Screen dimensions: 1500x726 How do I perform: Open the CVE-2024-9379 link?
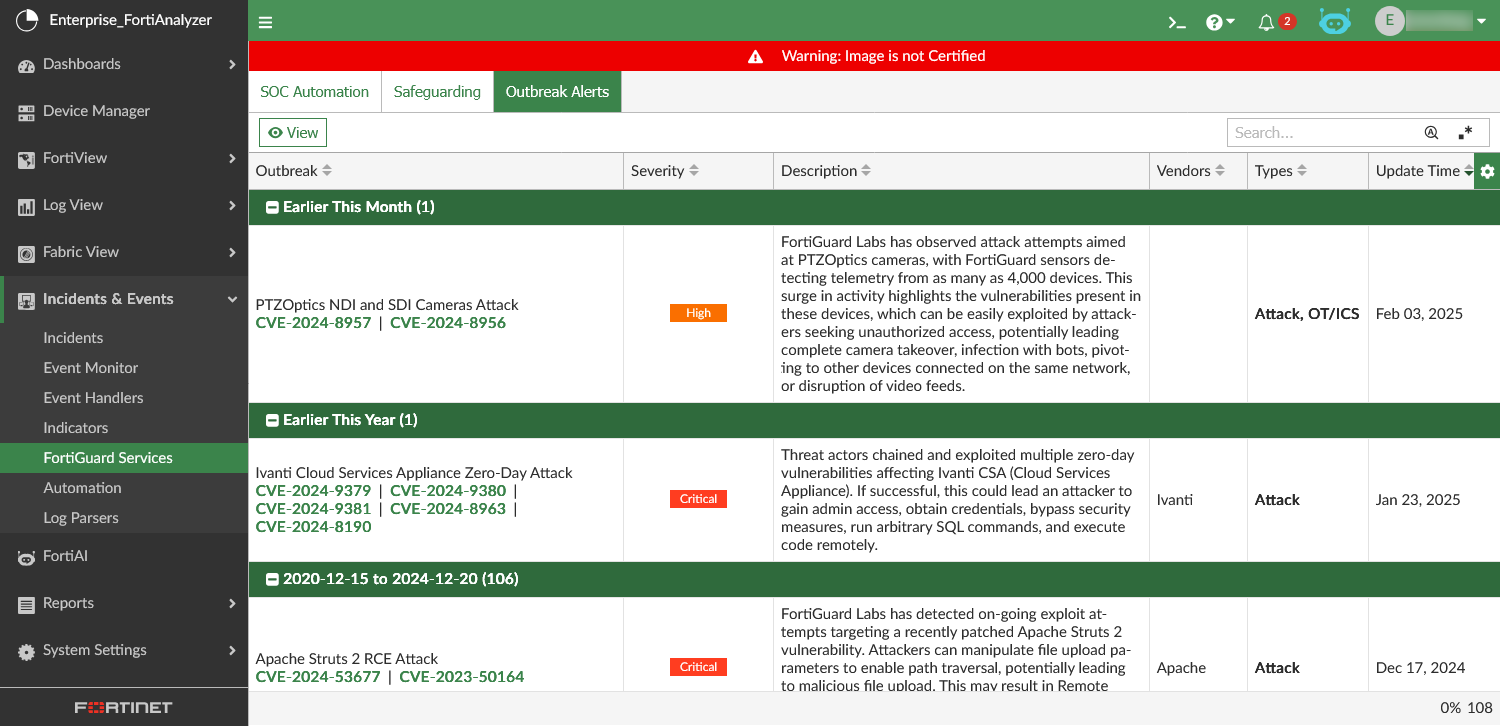click(313, 491)
